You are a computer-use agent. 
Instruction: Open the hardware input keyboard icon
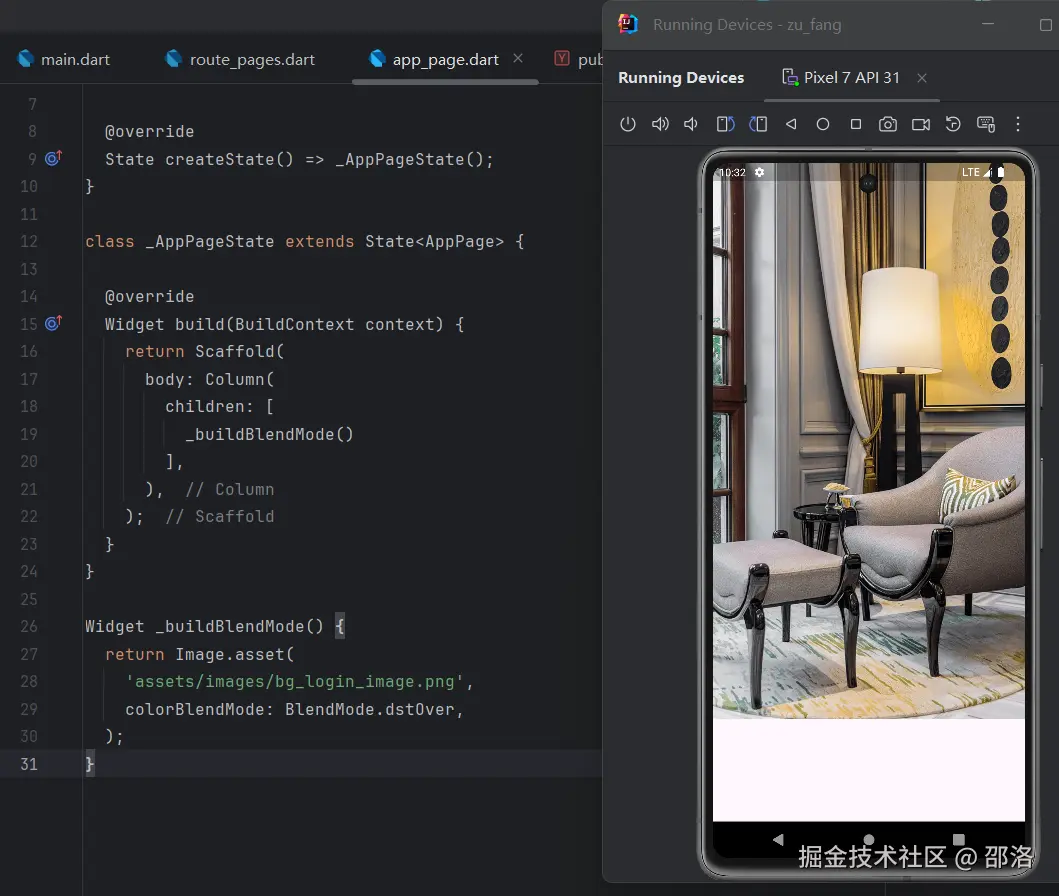click(985, 124)
